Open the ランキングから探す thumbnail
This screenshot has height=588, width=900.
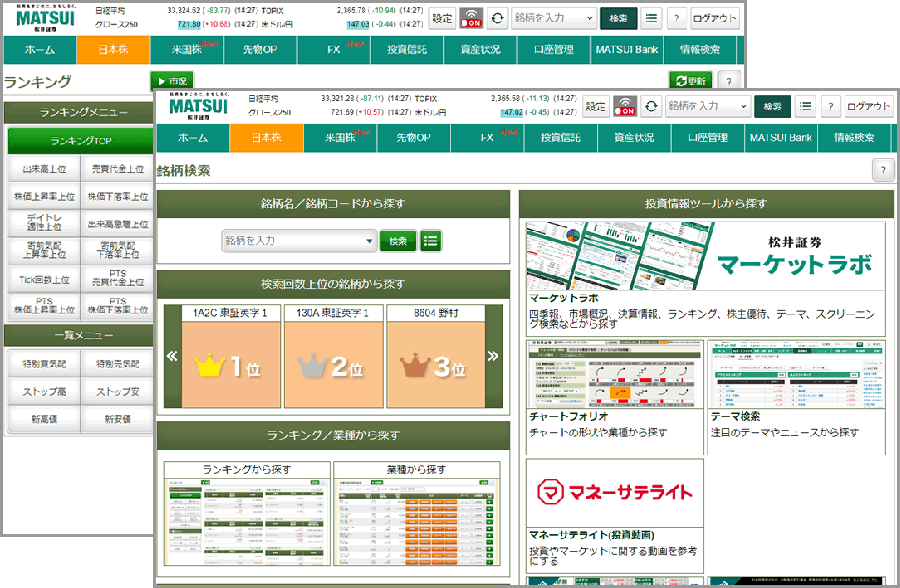click(x=247, y=521)
